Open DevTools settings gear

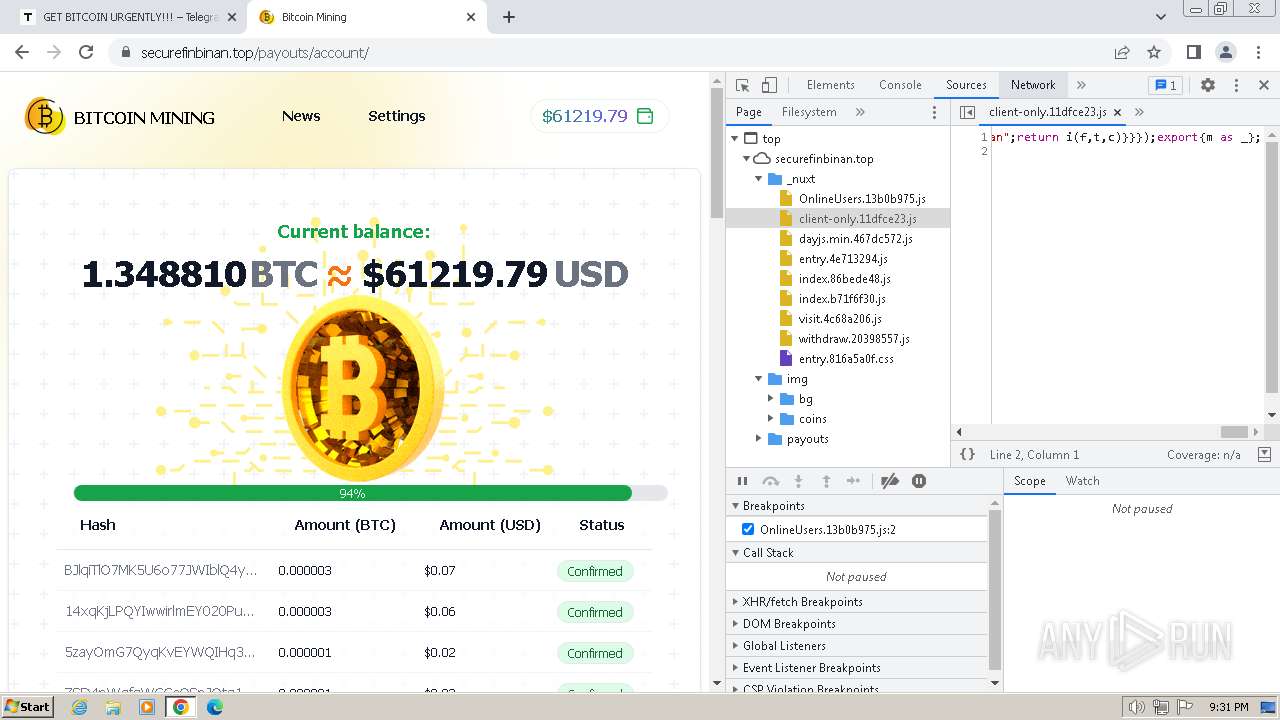[1208, 85]
